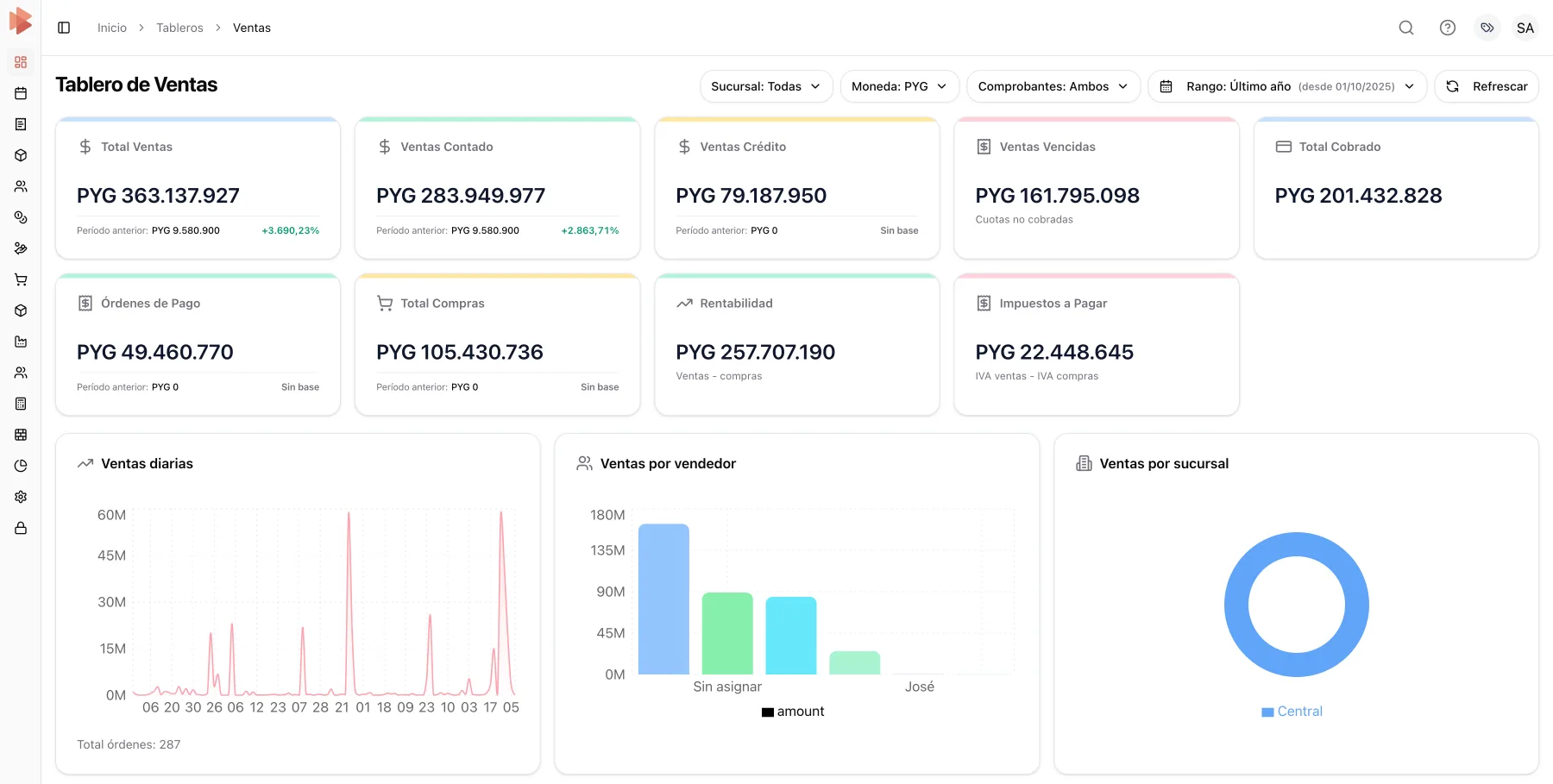
Task: Click the José axis label
Action: [920, 687]
